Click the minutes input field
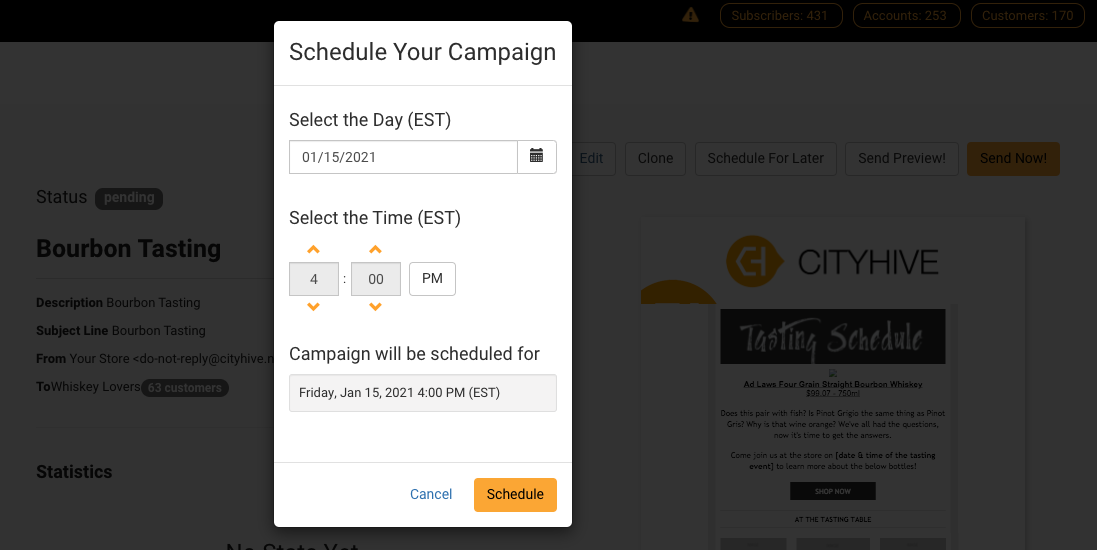1097x550 pixels. (376, 279)
